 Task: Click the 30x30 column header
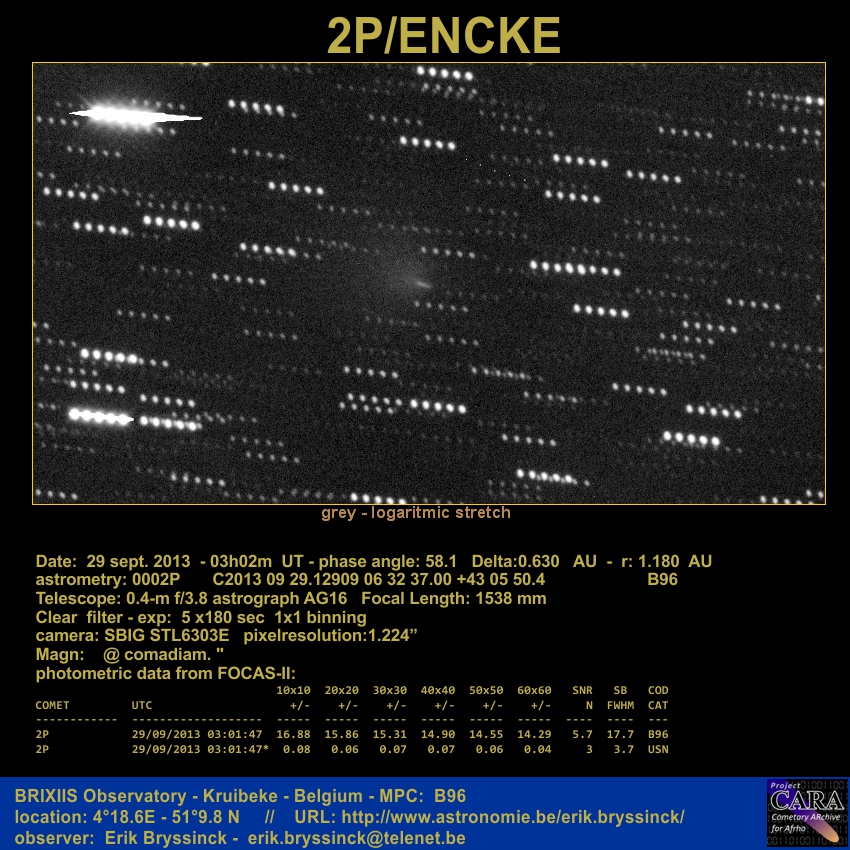click(x=390, y=691)
